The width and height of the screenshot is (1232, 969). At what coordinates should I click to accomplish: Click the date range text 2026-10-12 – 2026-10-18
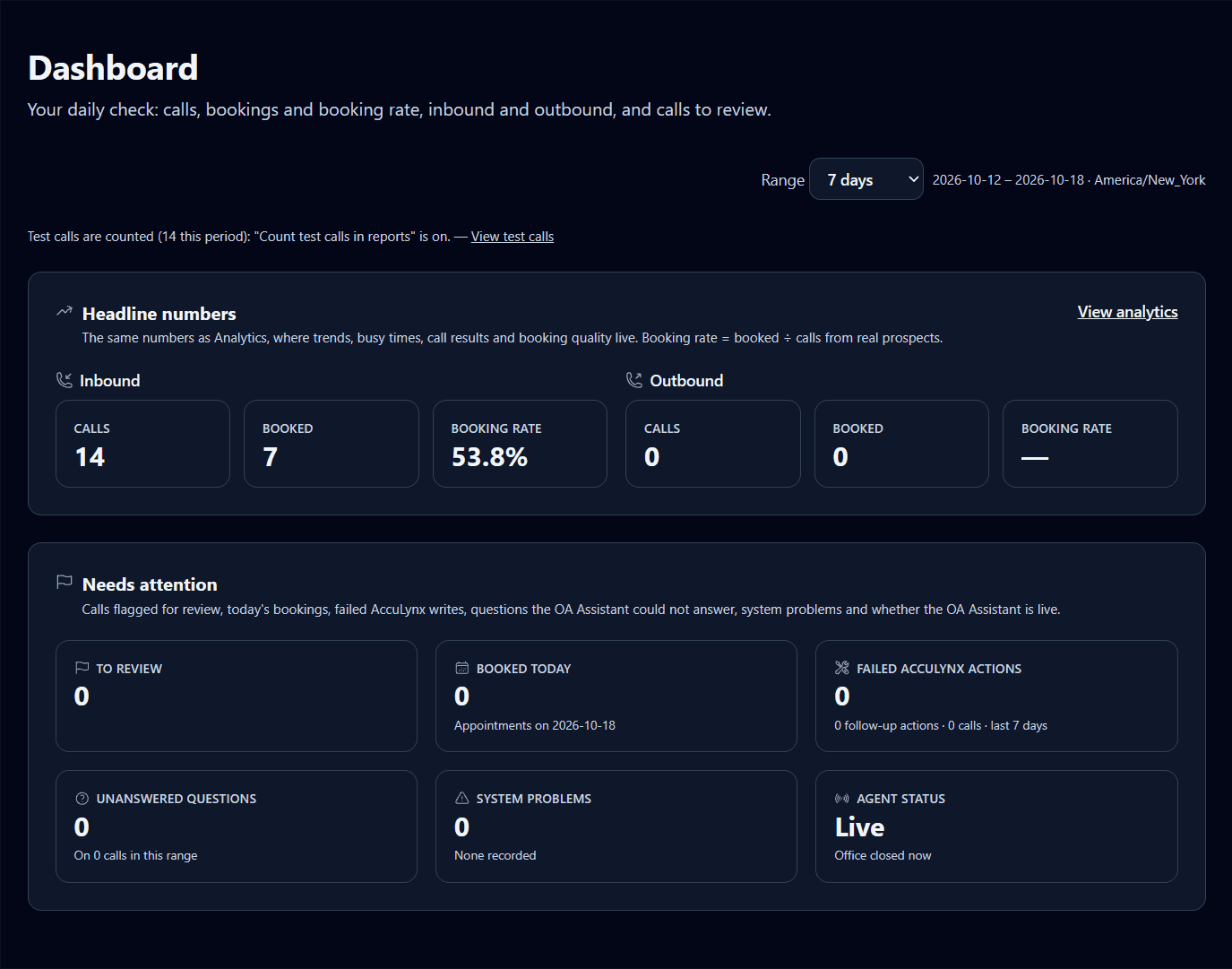click(1009, 180)
